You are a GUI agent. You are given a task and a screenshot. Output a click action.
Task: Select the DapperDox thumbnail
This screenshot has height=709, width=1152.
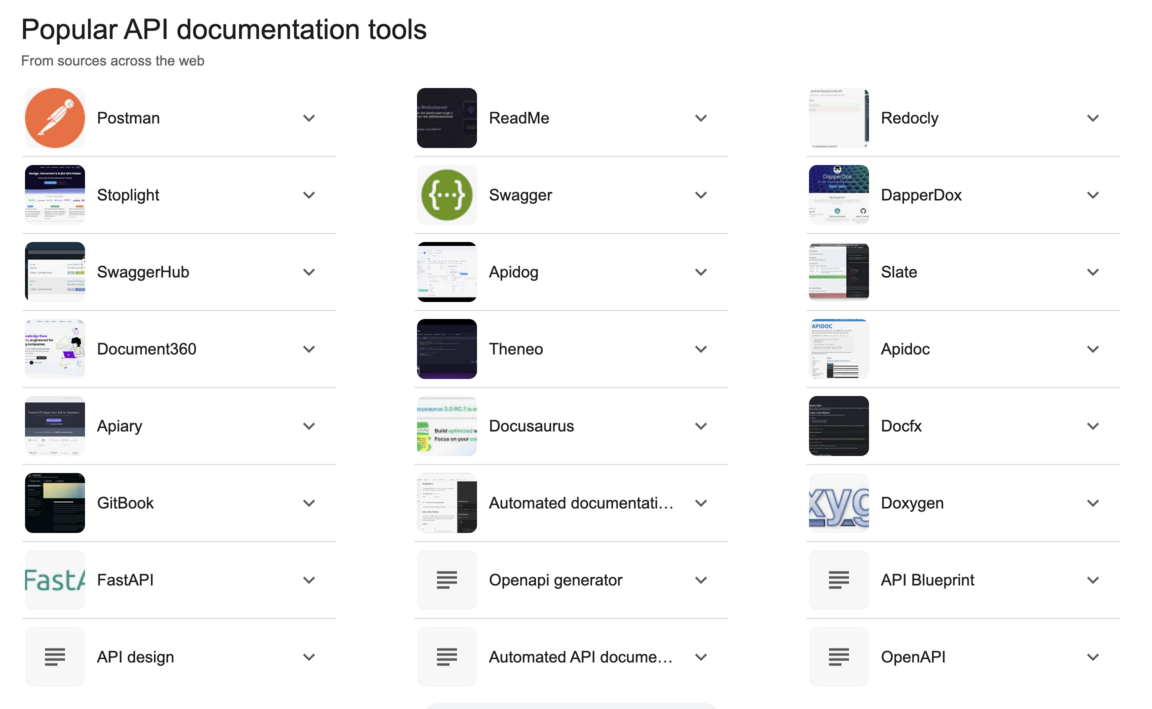click(839, 195)
